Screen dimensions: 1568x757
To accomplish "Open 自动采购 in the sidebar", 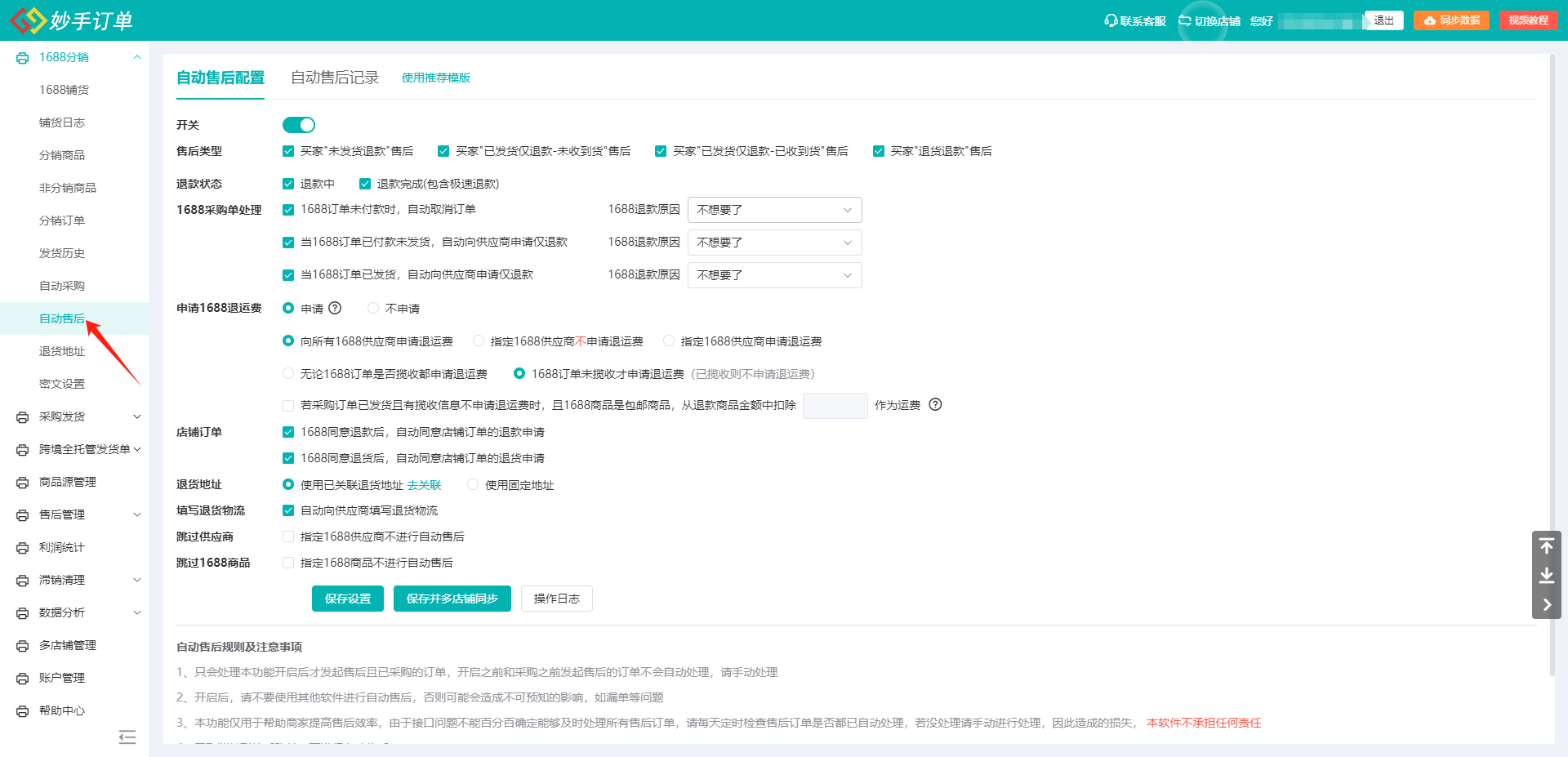I will click(x=62, y=286).
